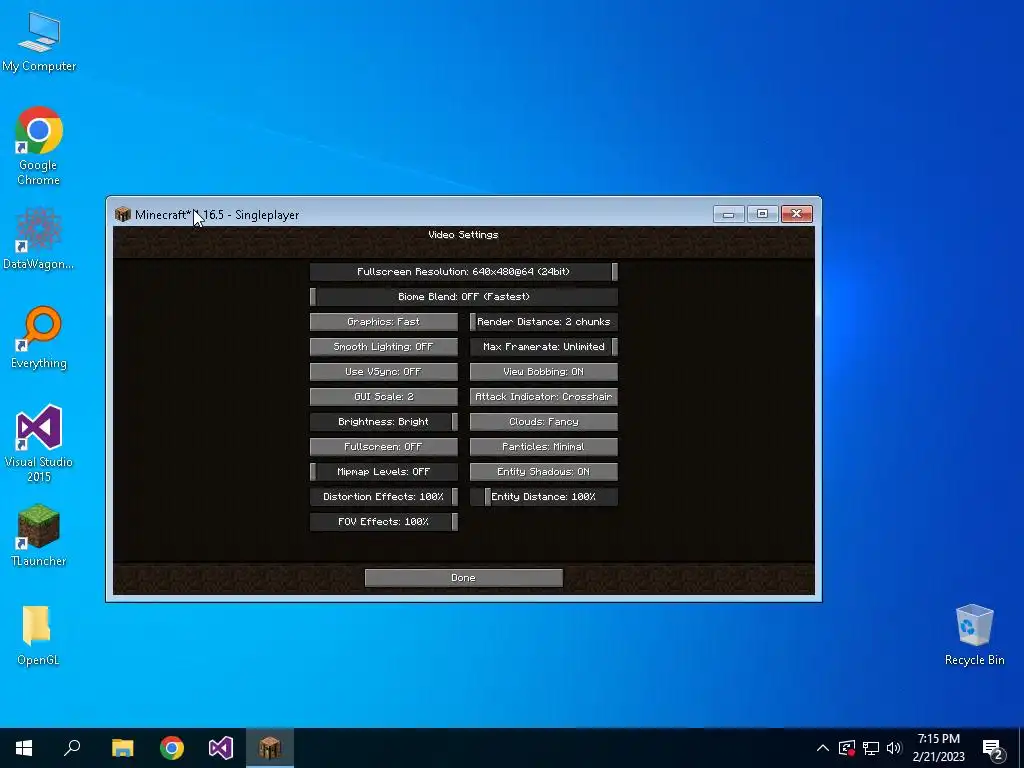
Task: Open the My Computer desktop icon
Action: click(39, 40)
